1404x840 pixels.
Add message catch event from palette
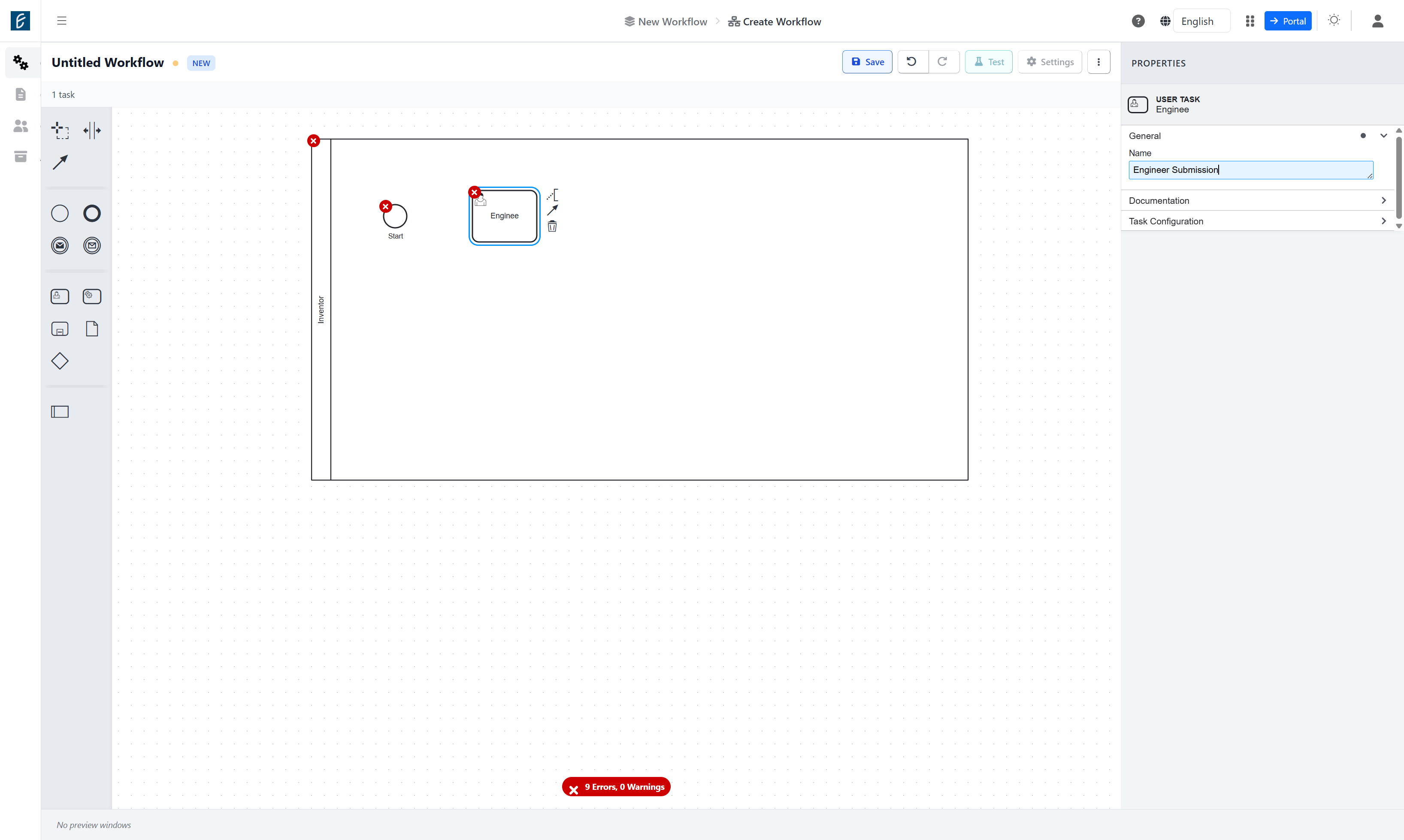click(x=92, y=246)
